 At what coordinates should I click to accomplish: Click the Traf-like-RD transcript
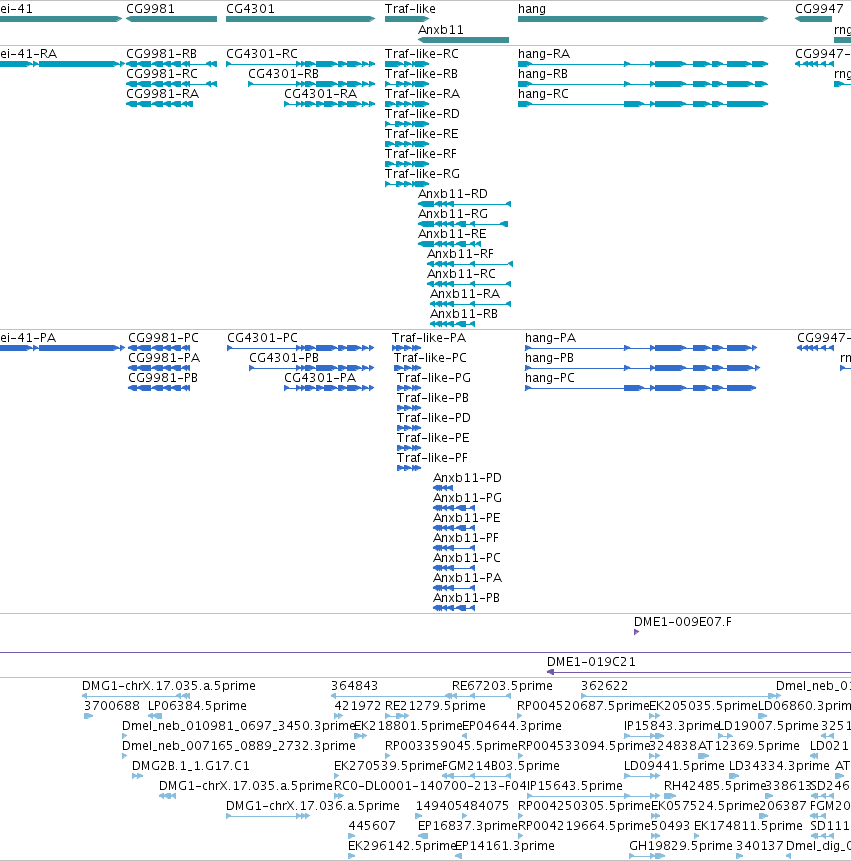click(x=407, y=124)
